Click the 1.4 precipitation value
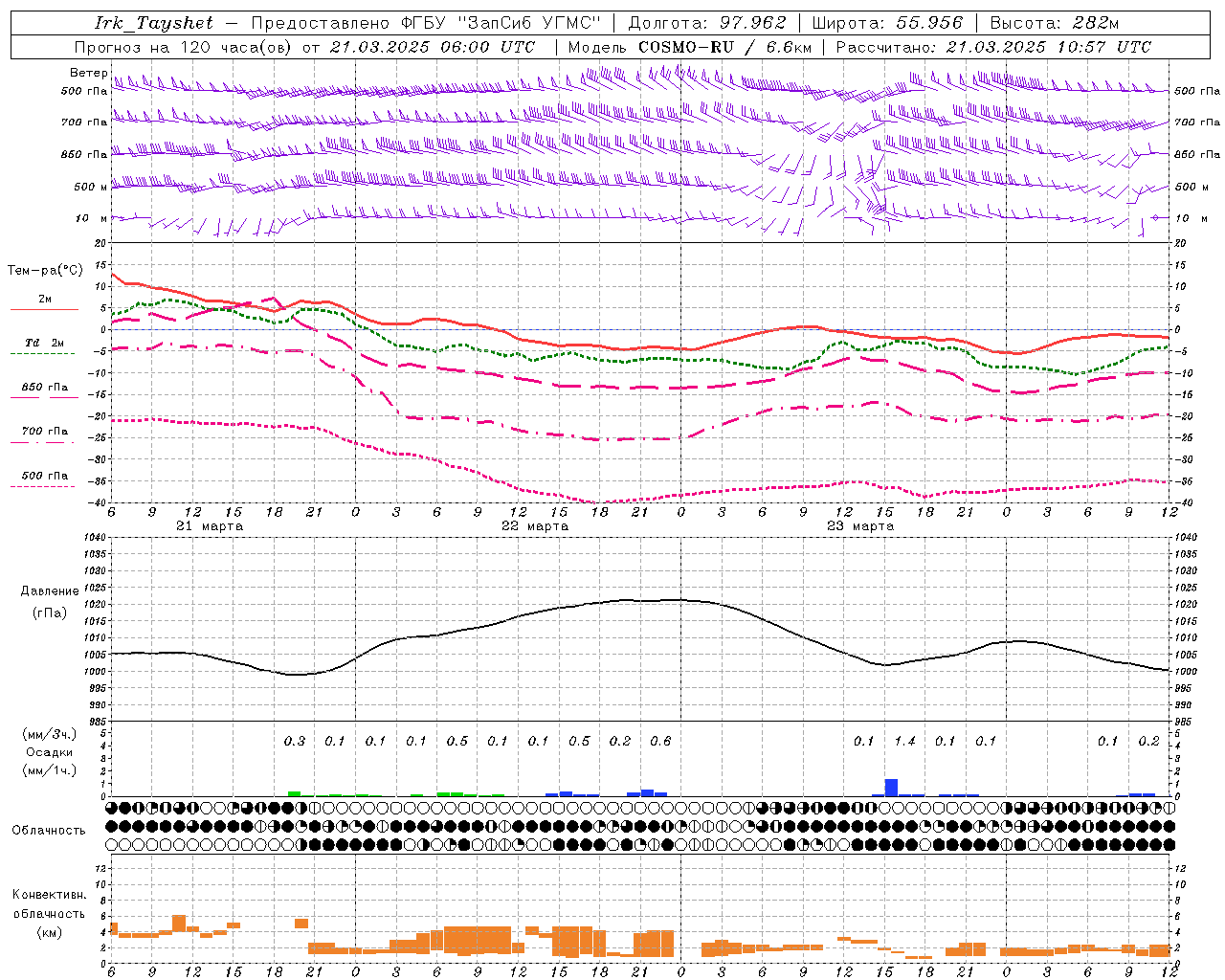The image size is (1225, 980). (904, 741)
